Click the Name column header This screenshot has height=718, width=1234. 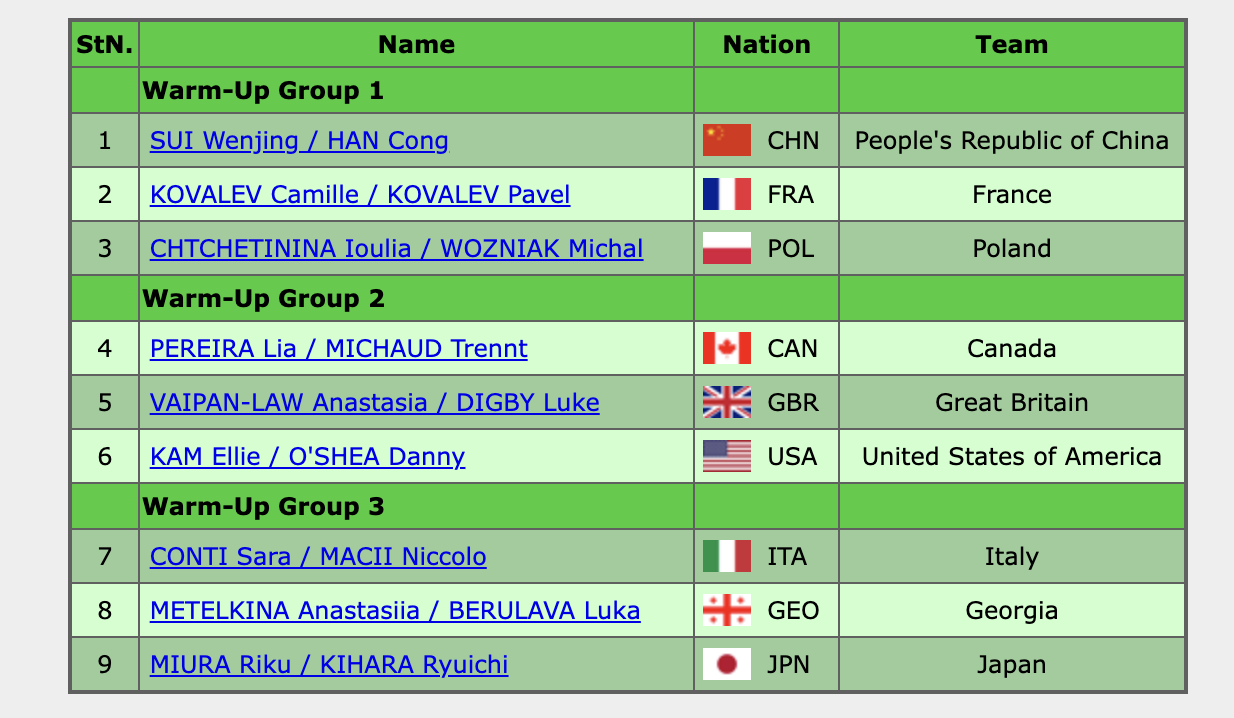pyautogui.click(x=416, y=45)
